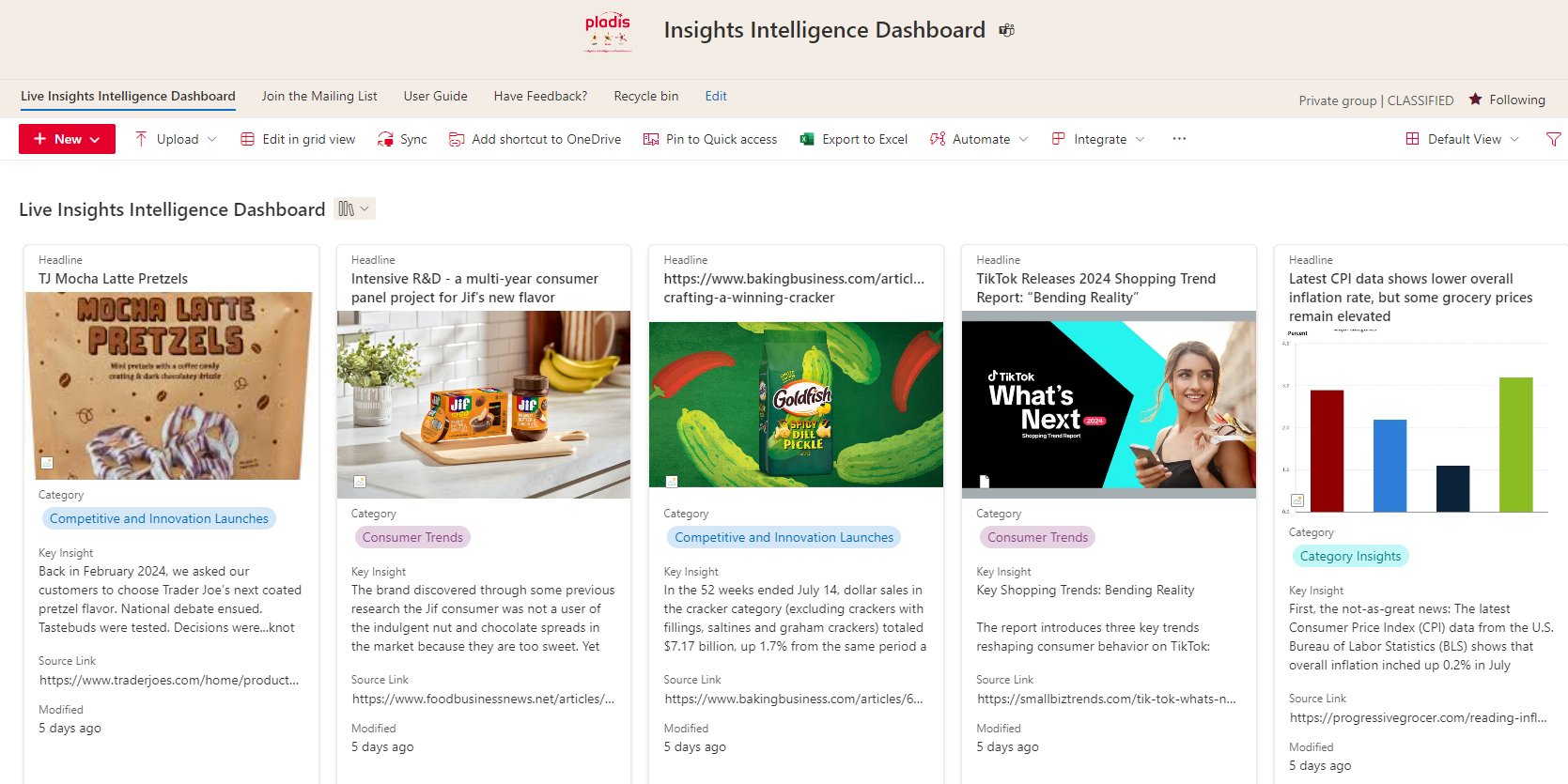Open the Have Feedback? tab
Viewport: 1568px width, 784px height.
[x=540, y=96]
